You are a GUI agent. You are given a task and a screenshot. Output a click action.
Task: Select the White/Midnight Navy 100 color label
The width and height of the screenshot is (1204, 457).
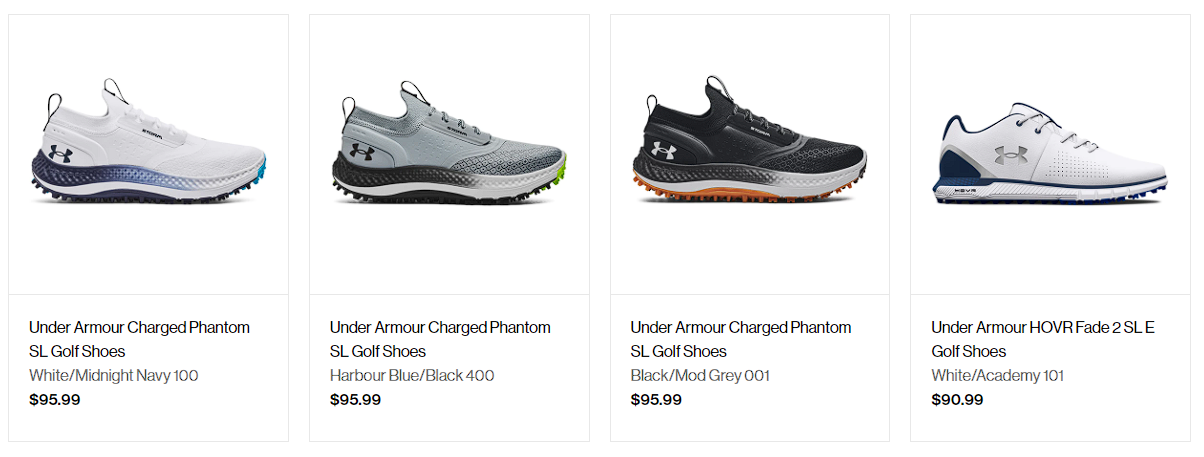point(114,376)
